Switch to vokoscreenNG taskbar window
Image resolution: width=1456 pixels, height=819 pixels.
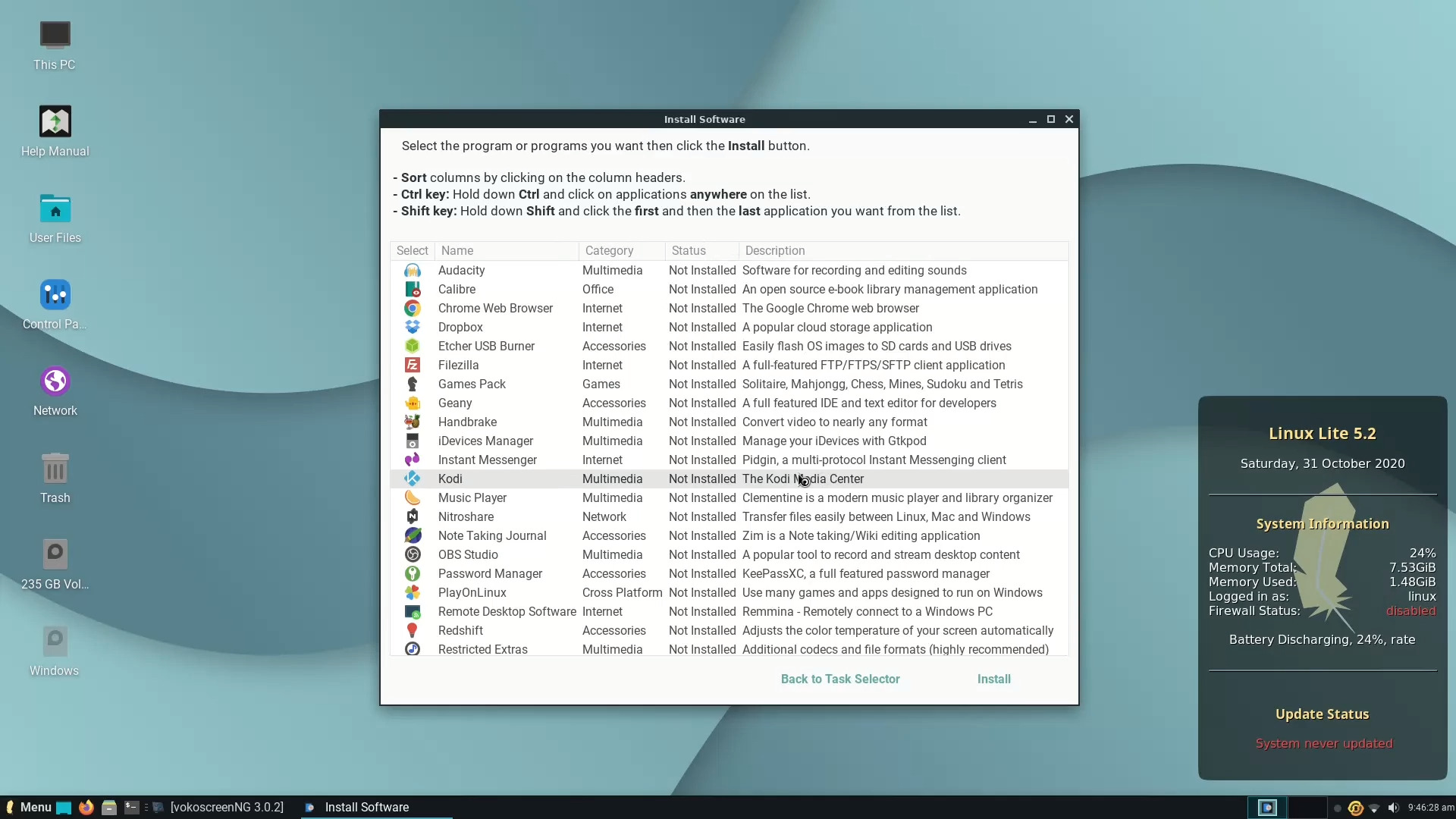coord(218,808)
